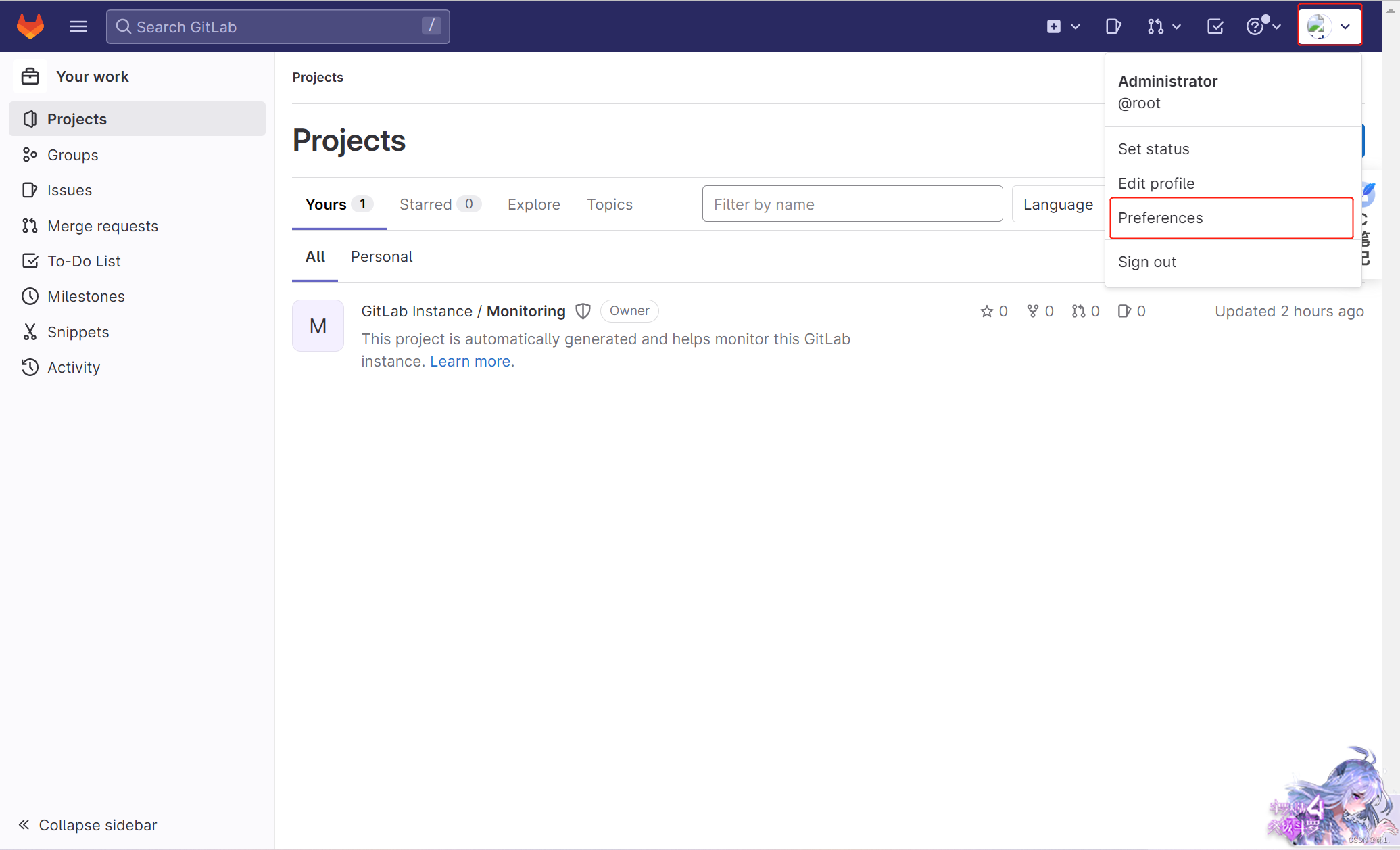
Task: Click the Filter by name field
Action: tap(852, 204)
